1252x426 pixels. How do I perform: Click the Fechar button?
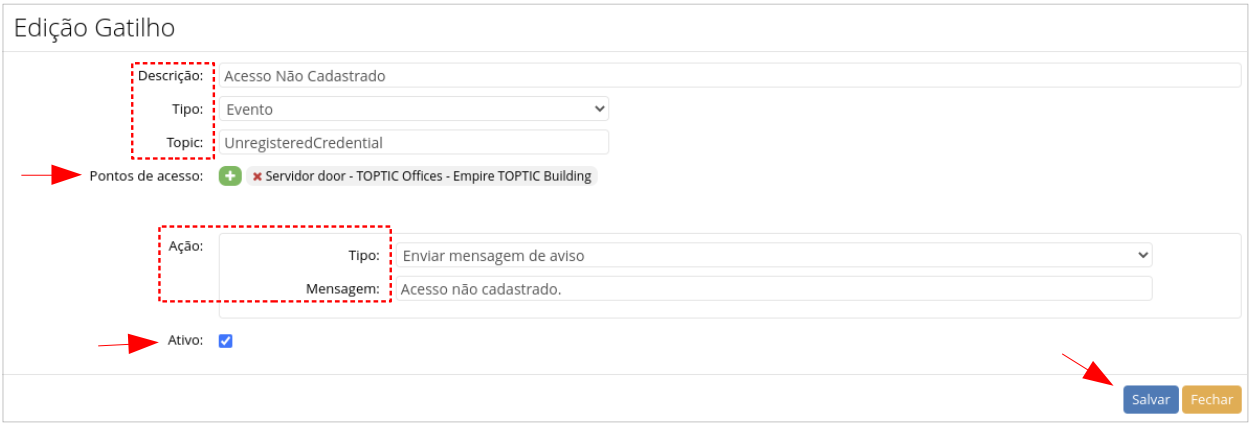(1211, 399)
